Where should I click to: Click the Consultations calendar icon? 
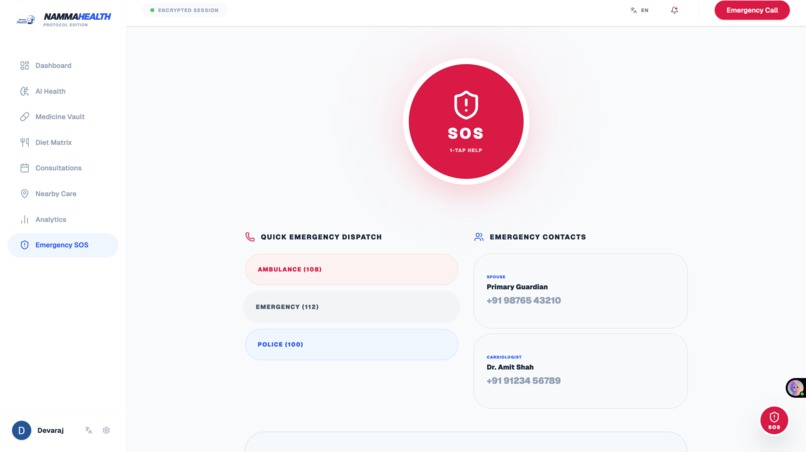(x=24, y=168)
